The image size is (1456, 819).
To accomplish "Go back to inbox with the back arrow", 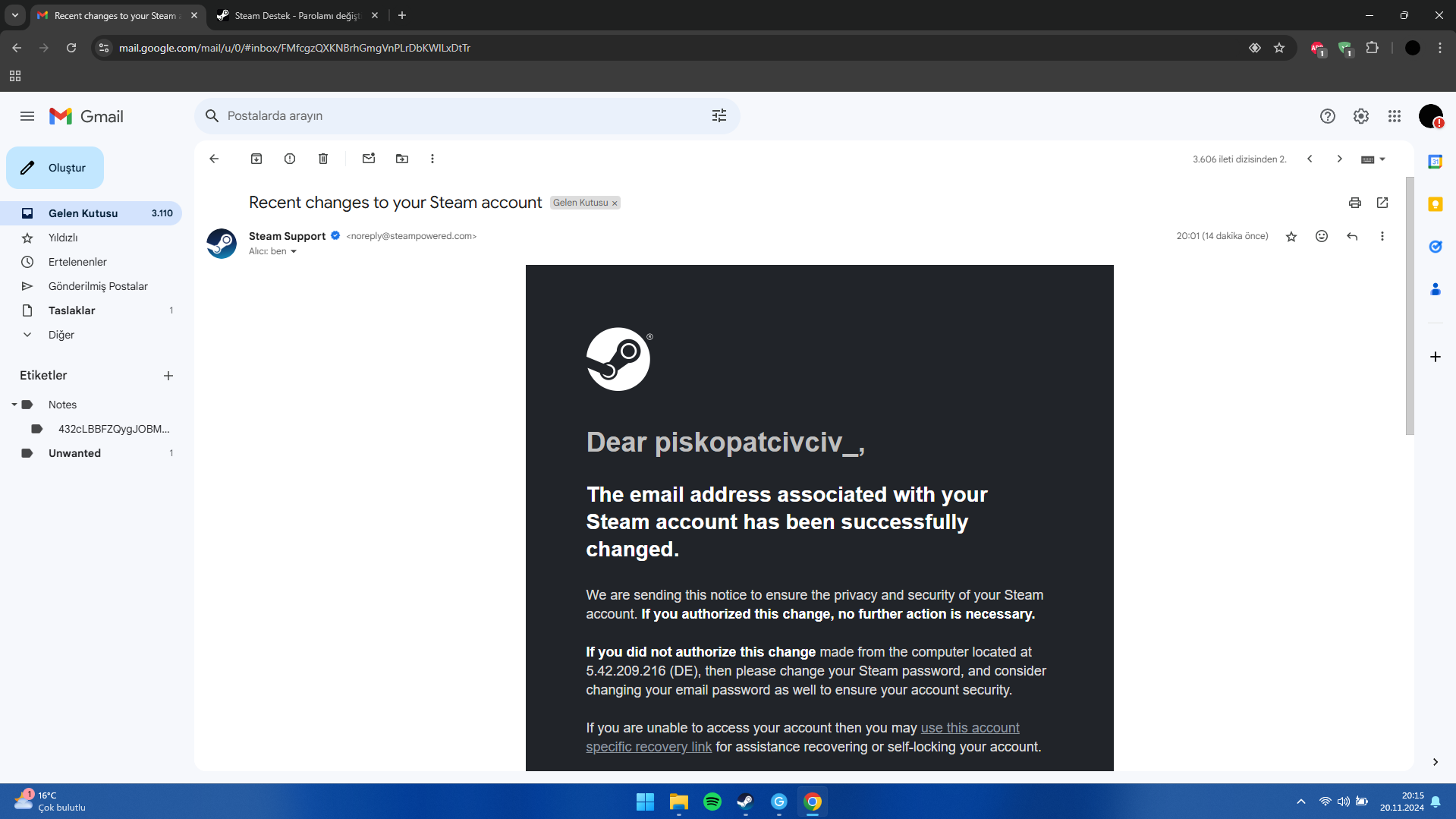I will (214, 159).
